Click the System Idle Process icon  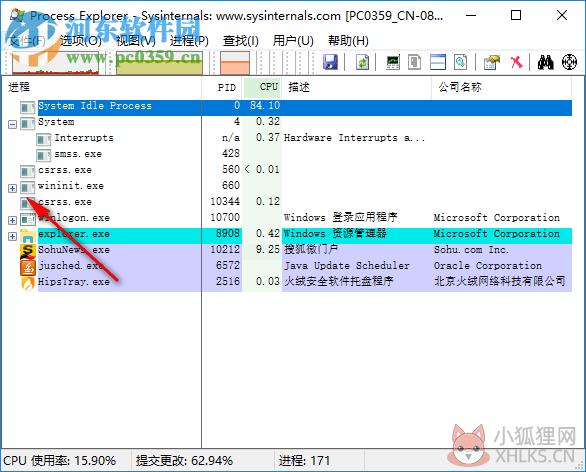click(x=28, y=108)
